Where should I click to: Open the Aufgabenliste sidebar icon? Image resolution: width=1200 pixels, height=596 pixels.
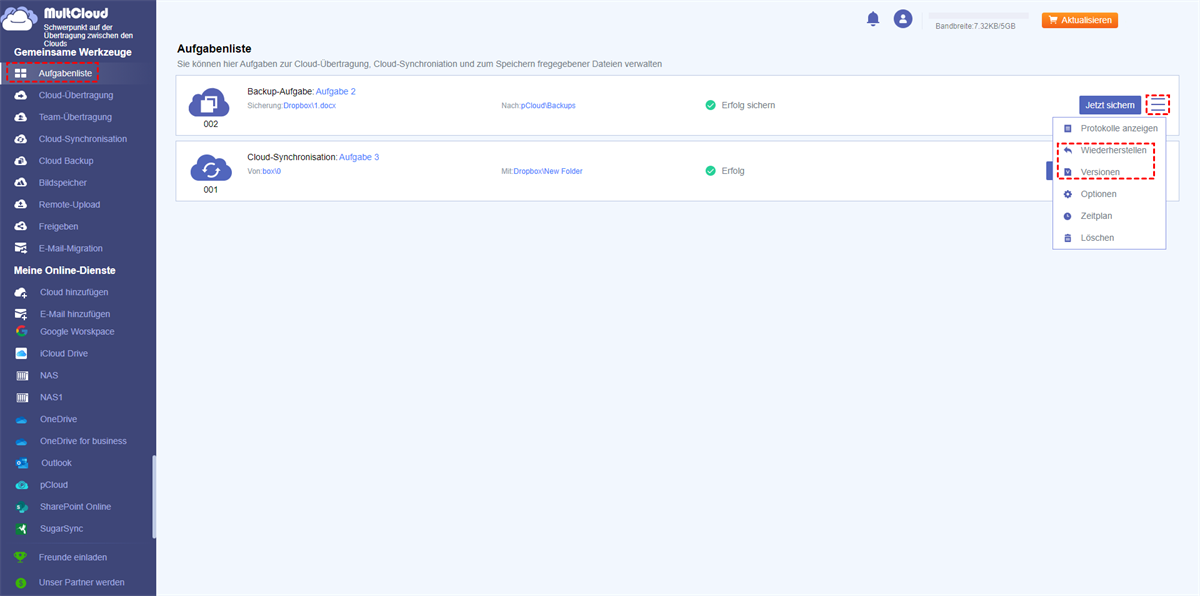pyautogui.click(x=21, y=73)
